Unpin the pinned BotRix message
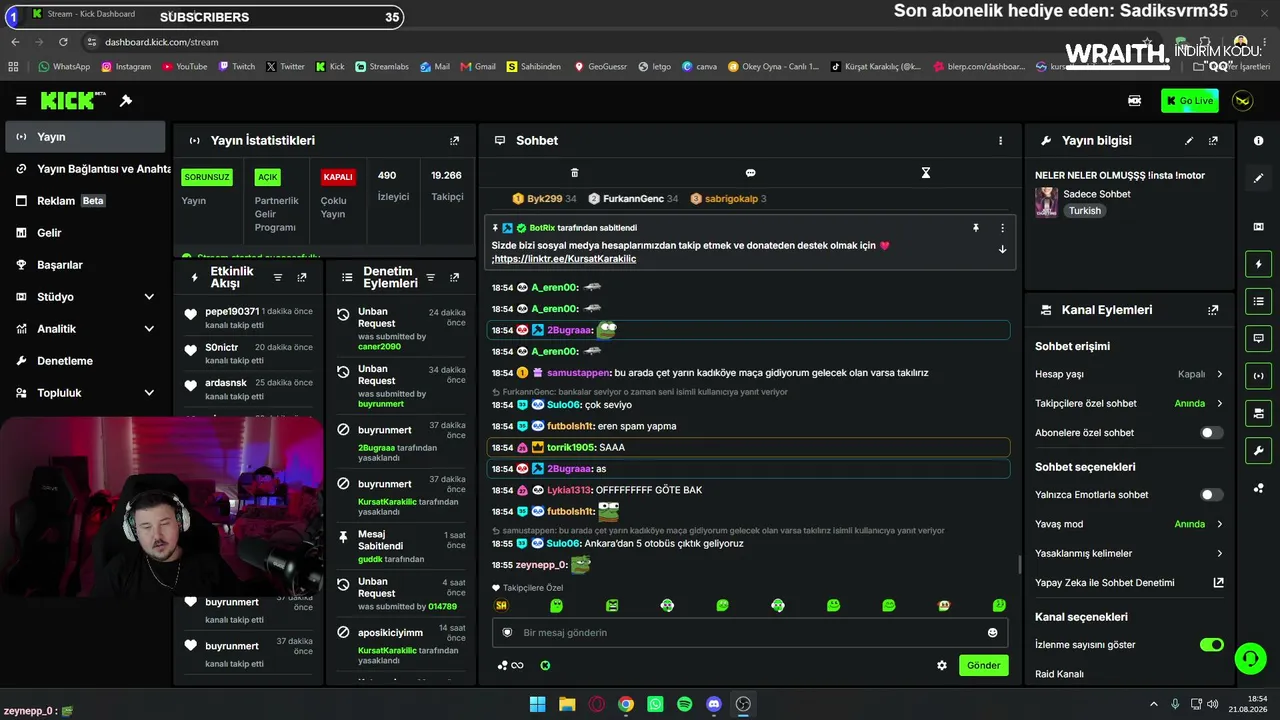The image size is (1280, 720). [x=976, y=228]
